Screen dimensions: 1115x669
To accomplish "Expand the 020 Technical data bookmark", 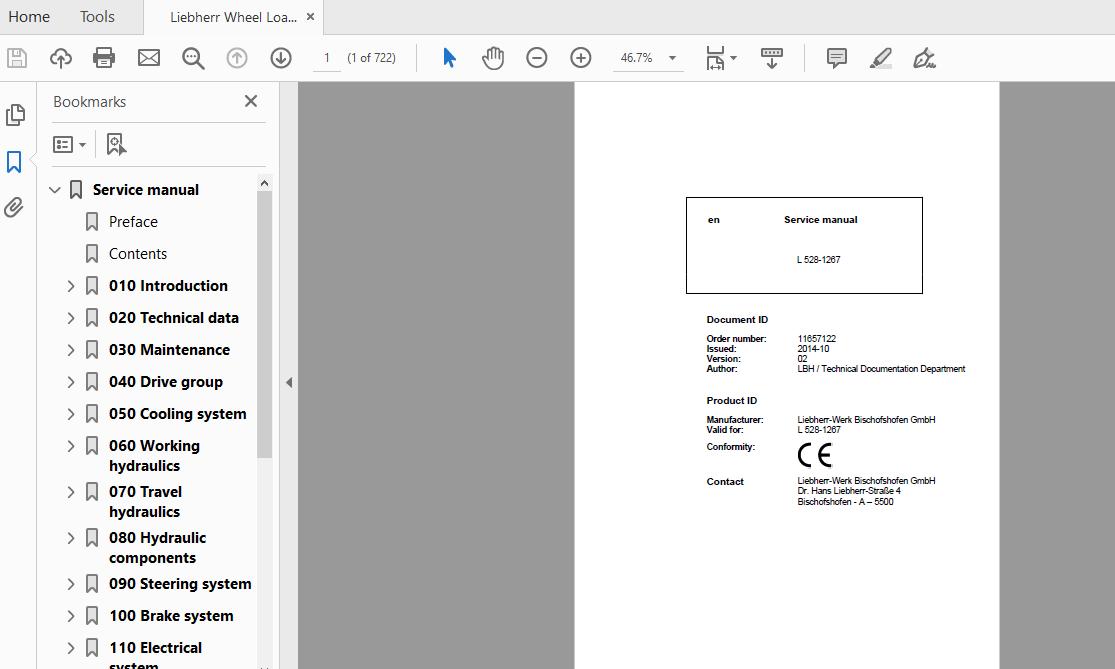I will click(x=70, y=318).
